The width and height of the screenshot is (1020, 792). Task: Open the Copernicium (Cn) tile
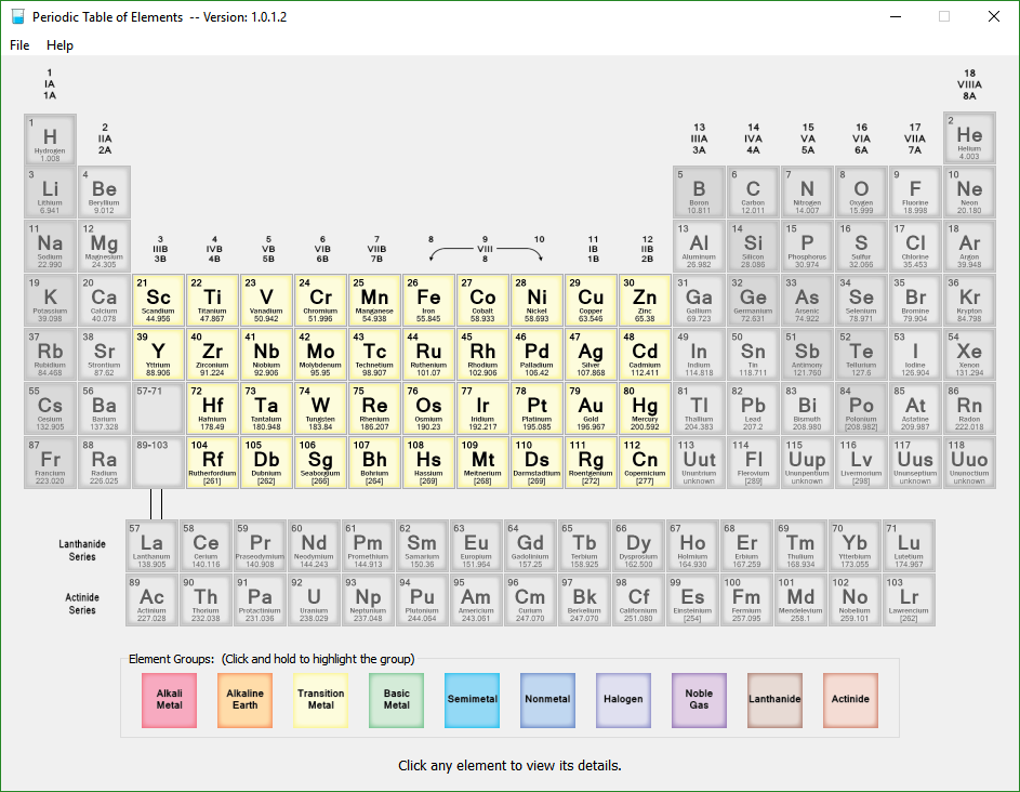click(645, 462)
